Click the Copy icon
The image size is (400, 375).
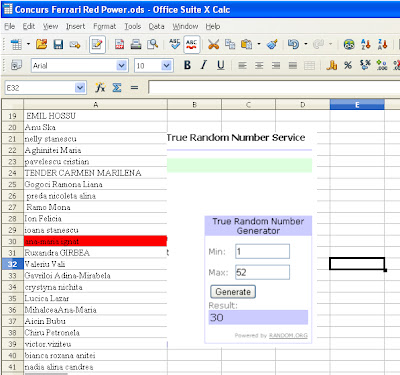pyautogui.click(x=230, y=44)
